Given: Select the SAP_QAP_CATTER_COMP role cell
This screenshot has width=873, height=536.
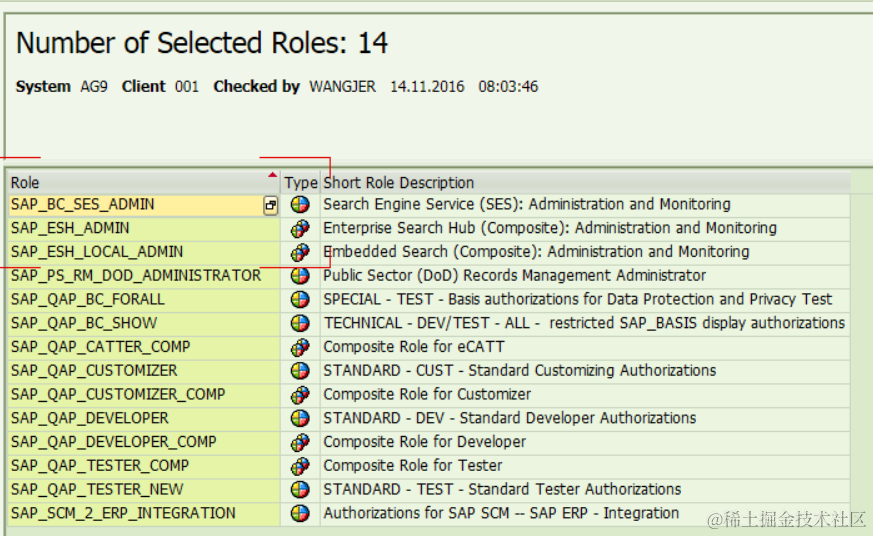Looking at the screenshot, I should 144,347.
